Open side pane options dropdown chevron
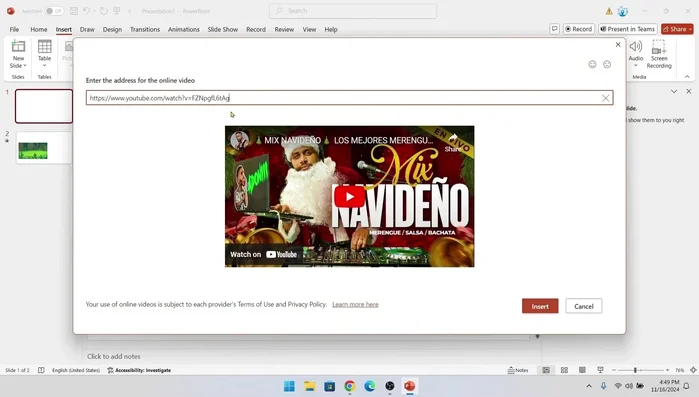The image size is (699, 397). tap(674, 91)
